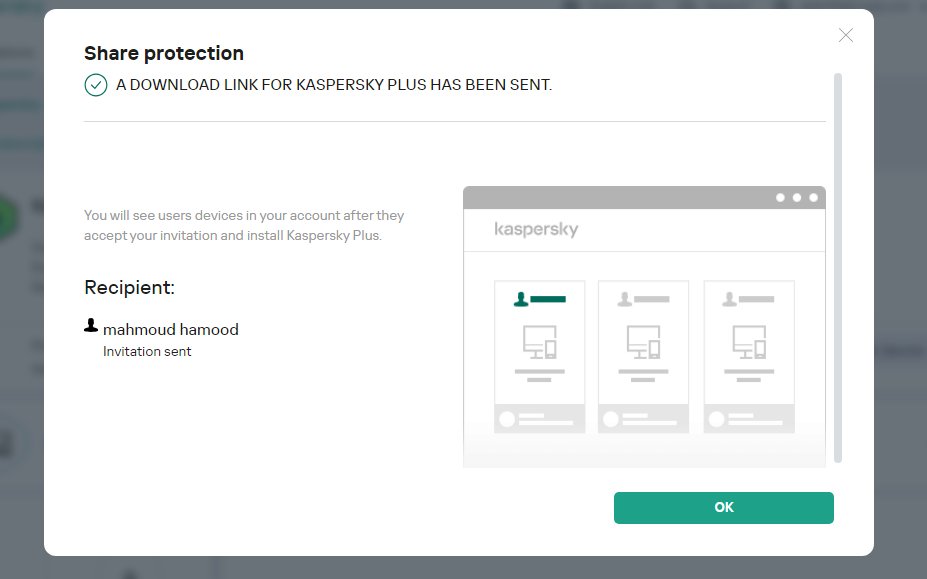Click the three dots on illustration window bar
927x579 pixels.
[797, 197]
